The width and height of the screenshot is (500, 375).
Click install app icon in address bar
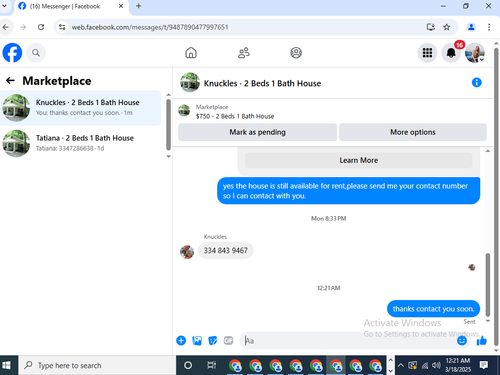tap(431, 27)
